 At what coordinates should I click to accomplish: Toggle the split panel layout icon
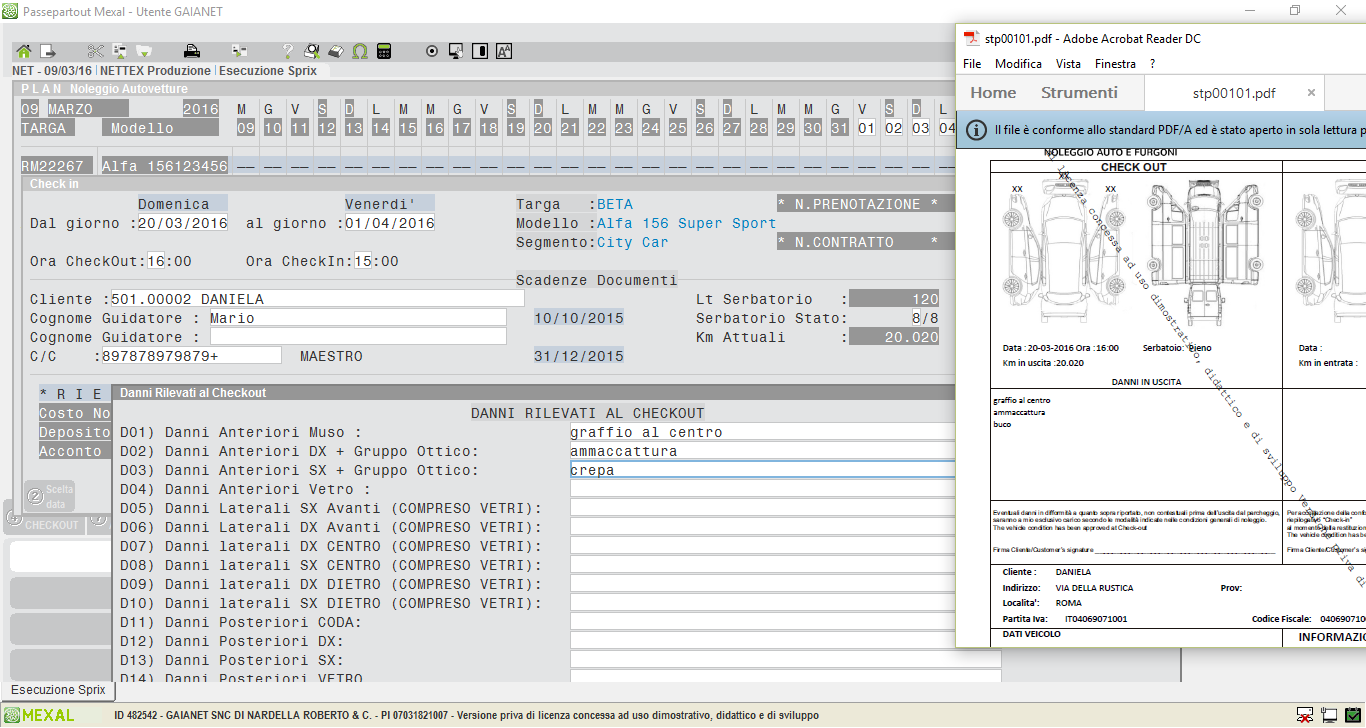coord(480,51)
